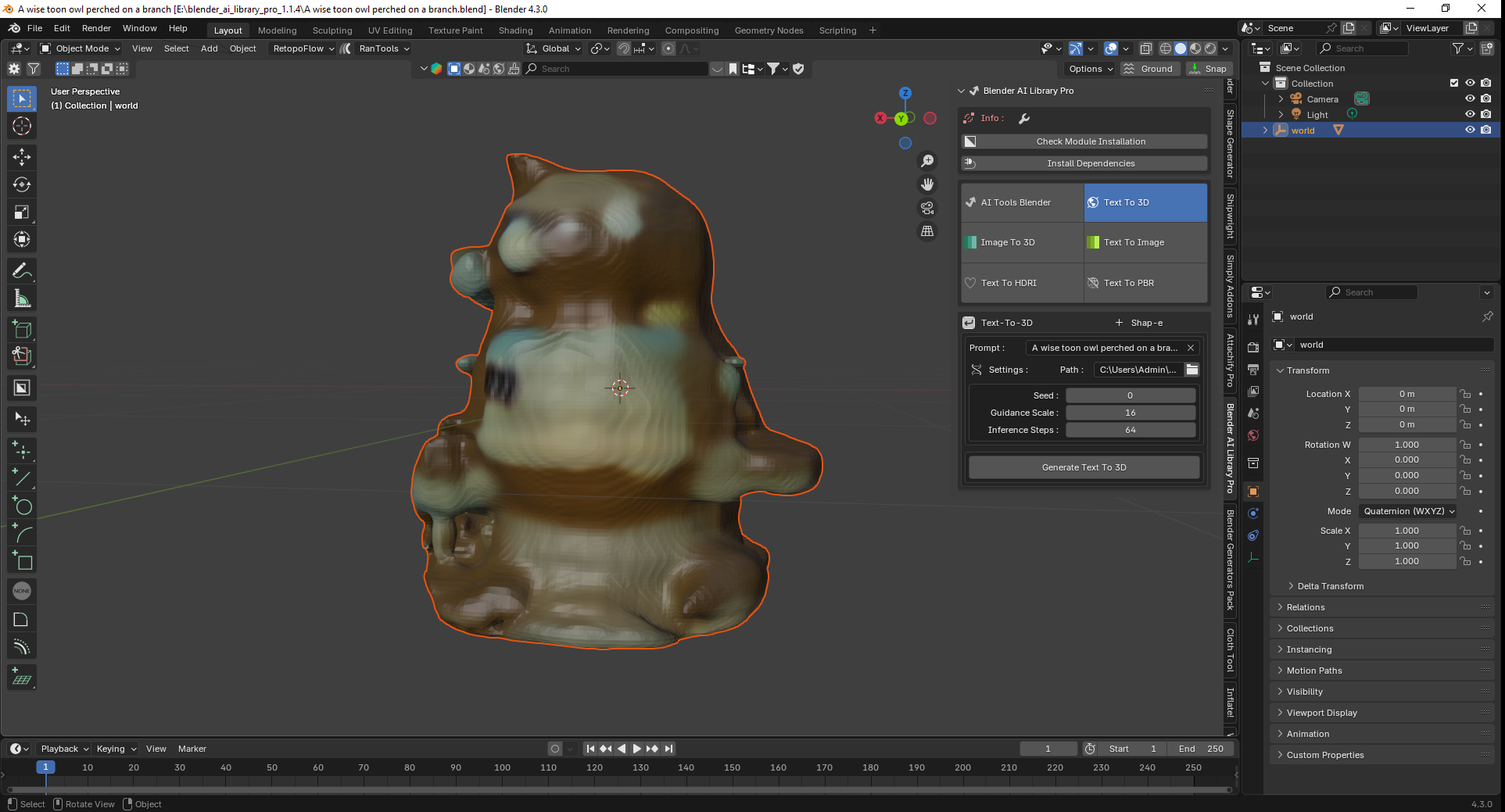Click Generate Text To 3D button
1505x812 pixels.
(1084, 467)
